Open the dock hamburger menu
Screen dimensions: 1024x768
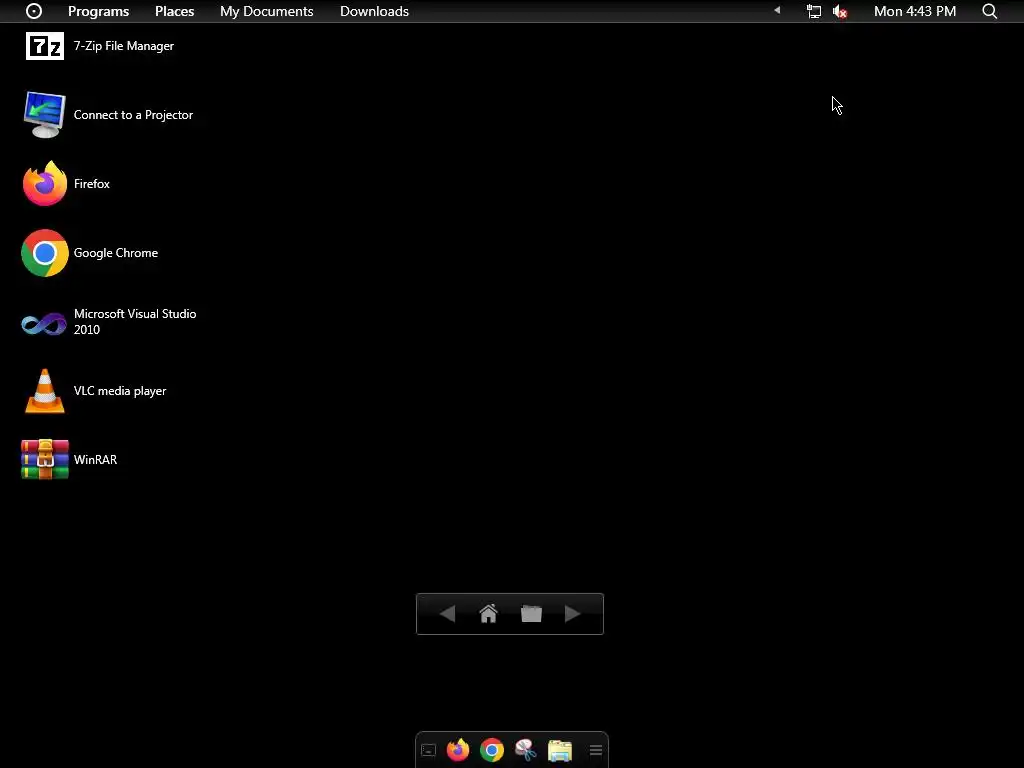coord(596,750)
